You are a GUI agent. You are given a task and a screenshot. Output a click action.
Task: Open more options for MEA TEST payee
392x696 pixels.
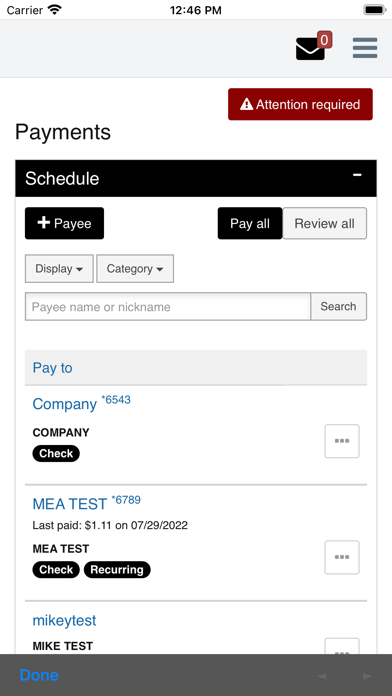[342, 557]
